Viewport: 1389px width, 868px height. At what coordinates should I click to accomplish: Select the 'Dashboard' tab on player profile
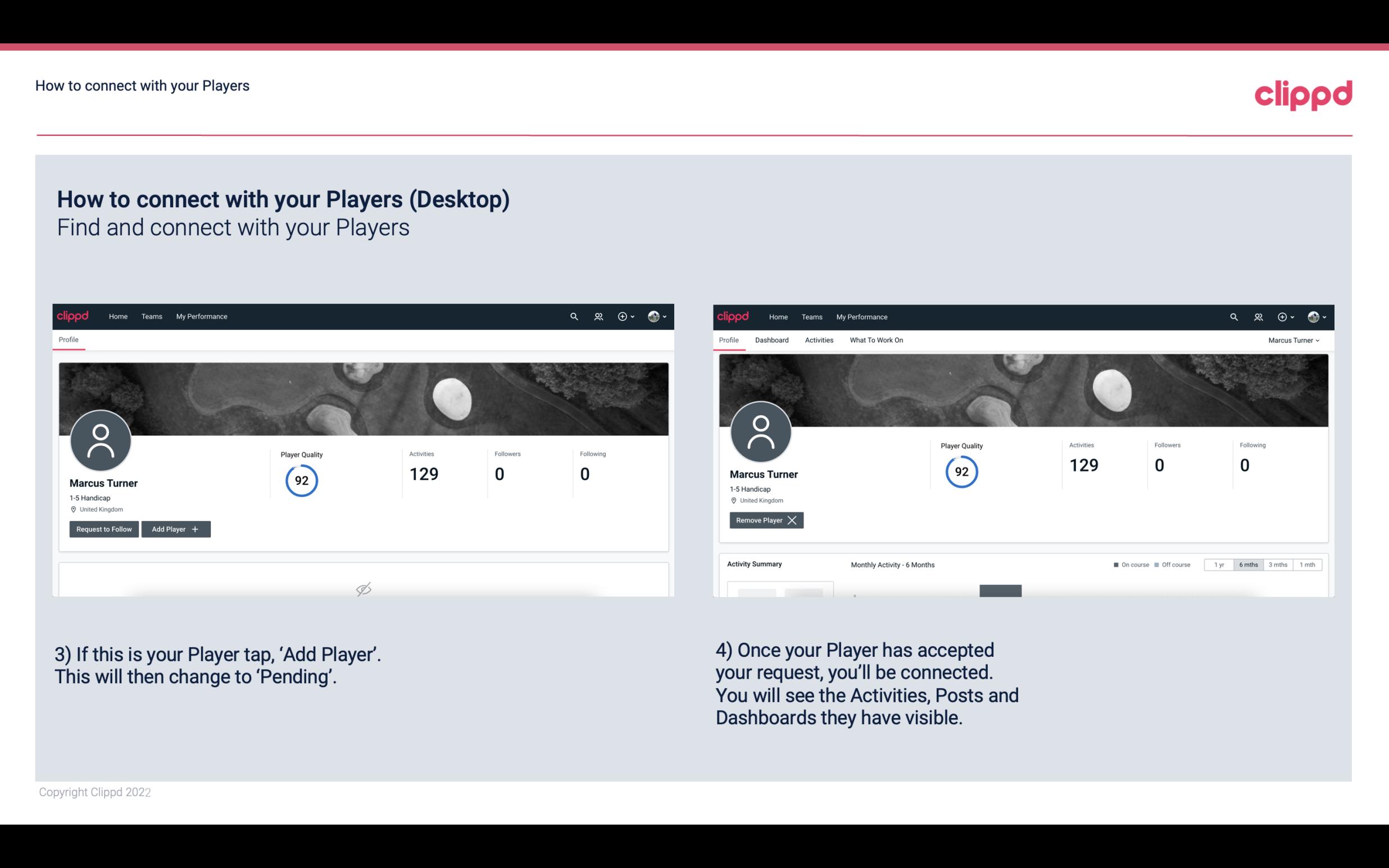771,340
